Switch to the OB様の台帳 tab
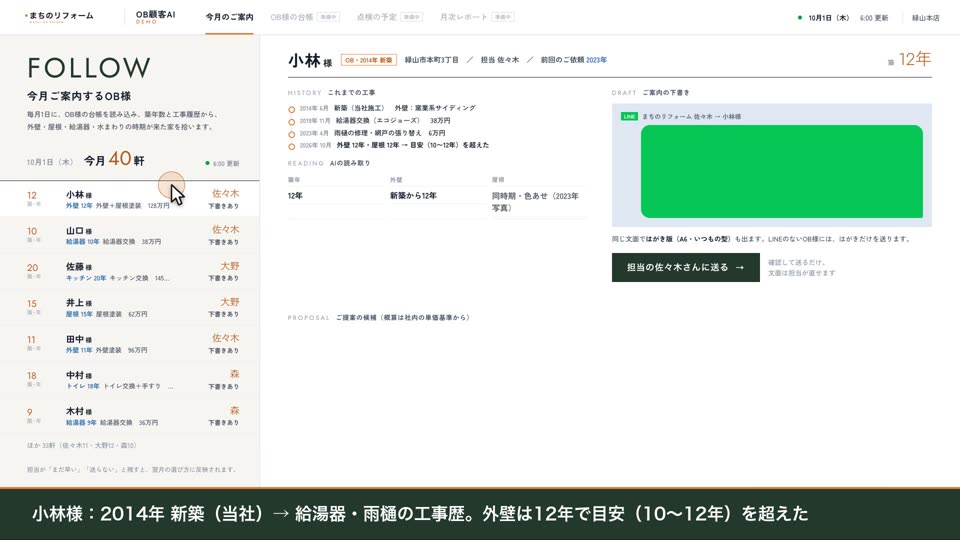 (304, 17)
